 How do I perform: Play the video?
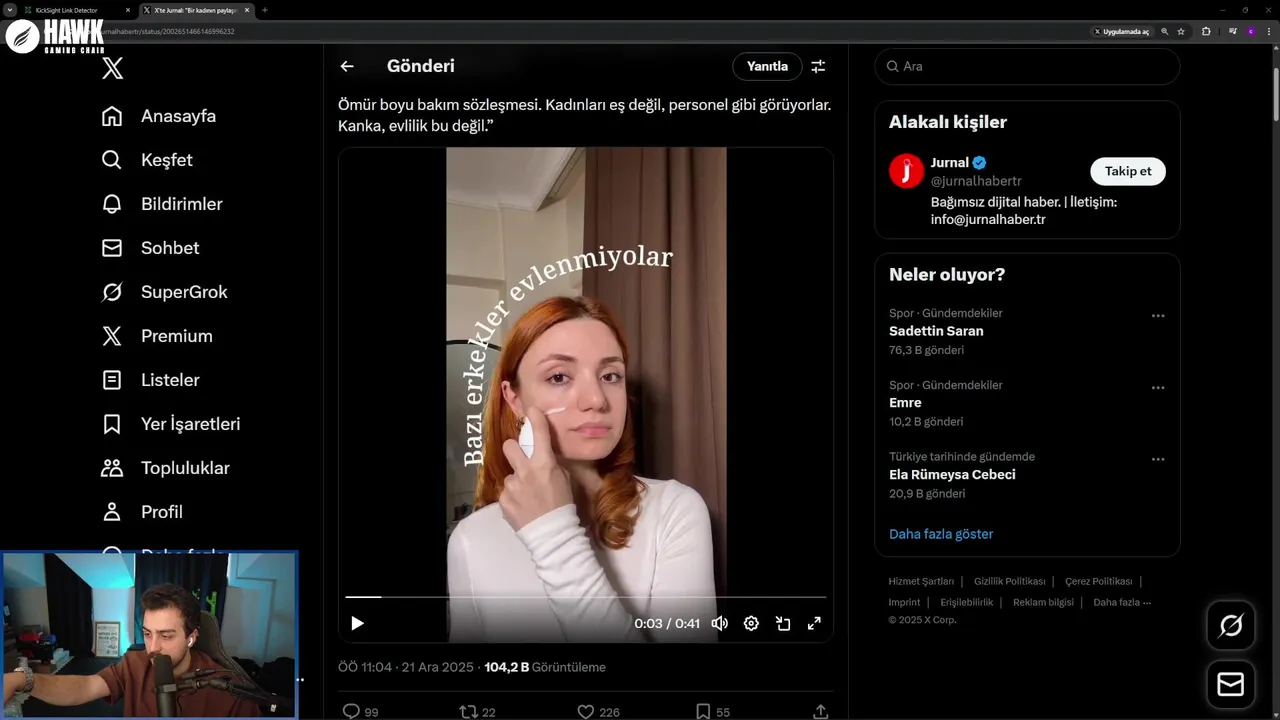tap(357, 623)
